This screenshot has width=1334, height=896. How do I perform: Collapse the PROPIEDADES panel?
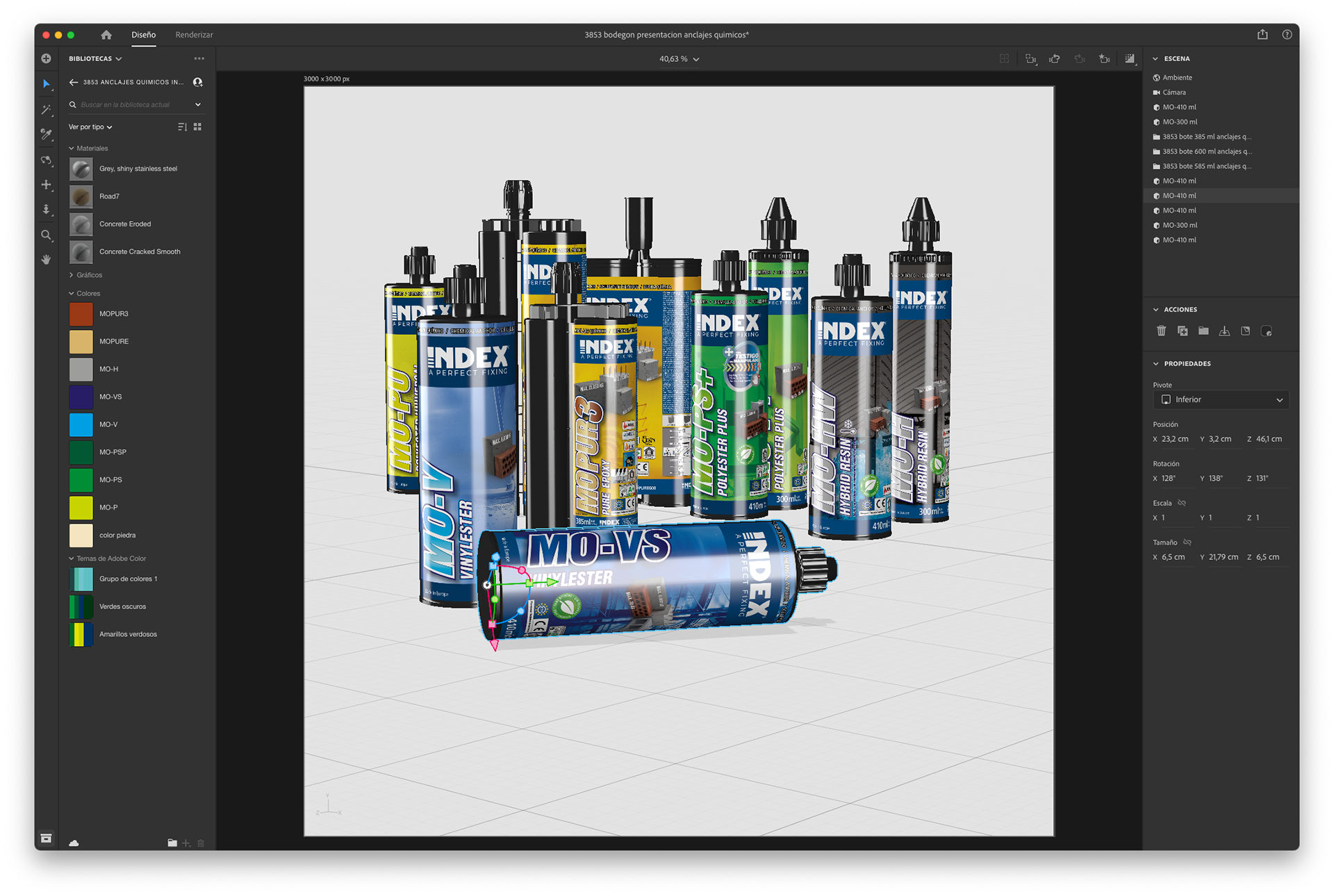coord(1155,364)
